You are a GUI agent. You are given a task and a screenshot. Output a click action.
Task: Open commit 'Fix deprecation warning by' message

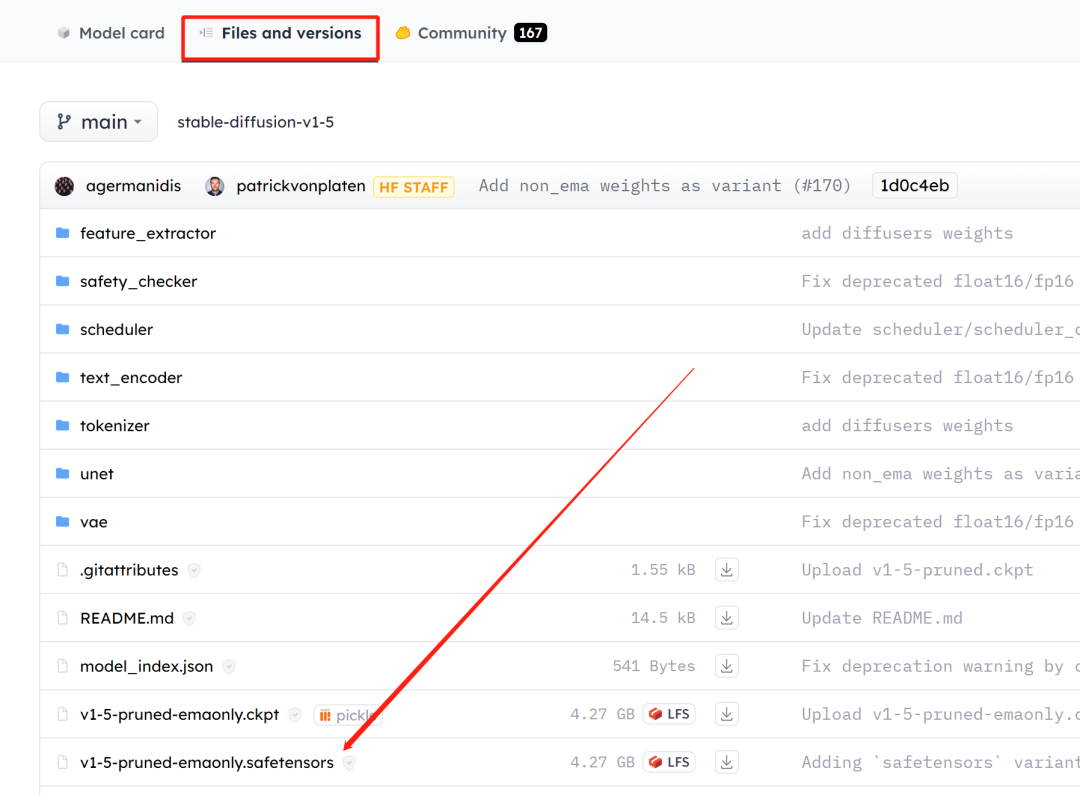click(x=940, y=667)
